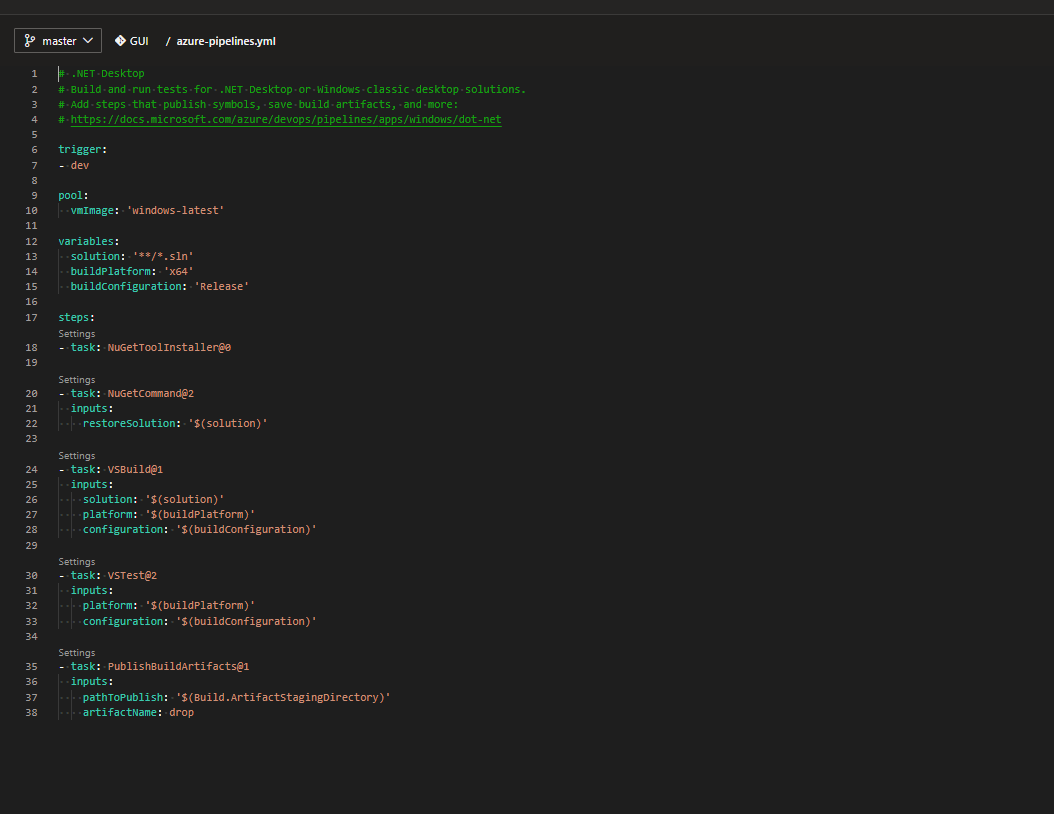Screen dimensions: 1054x814
Task: Open Settings above the NuGetToolInstaller@0 task
Action: 77,333
